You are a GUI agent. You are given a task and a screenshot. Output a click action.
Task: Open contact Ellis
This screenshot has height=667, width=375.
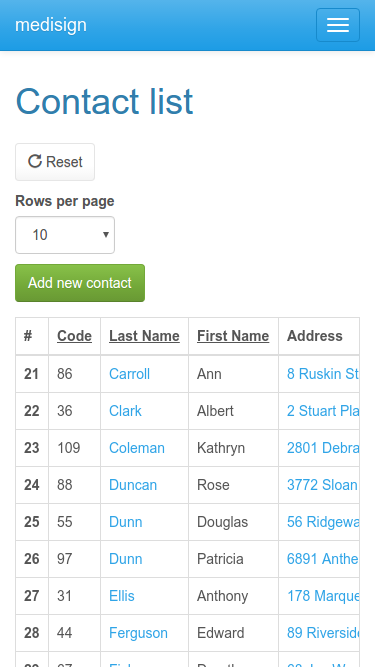(122, 596)
